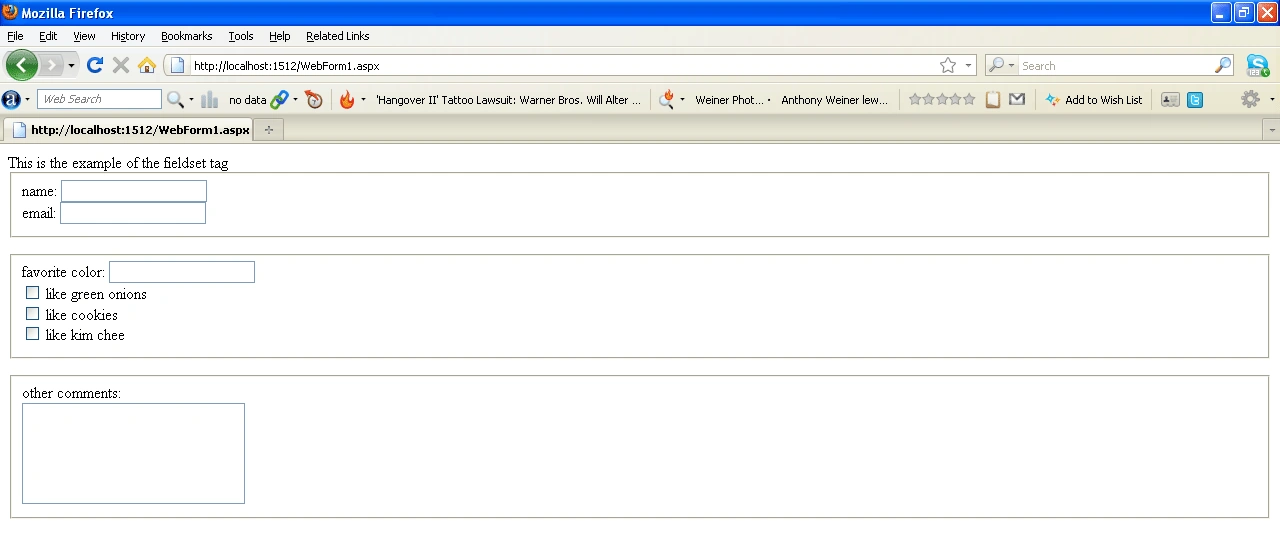Screen dimensions: 1280x551
Task: Open the address bar history dropdown
Action: [x=968, y=66]
